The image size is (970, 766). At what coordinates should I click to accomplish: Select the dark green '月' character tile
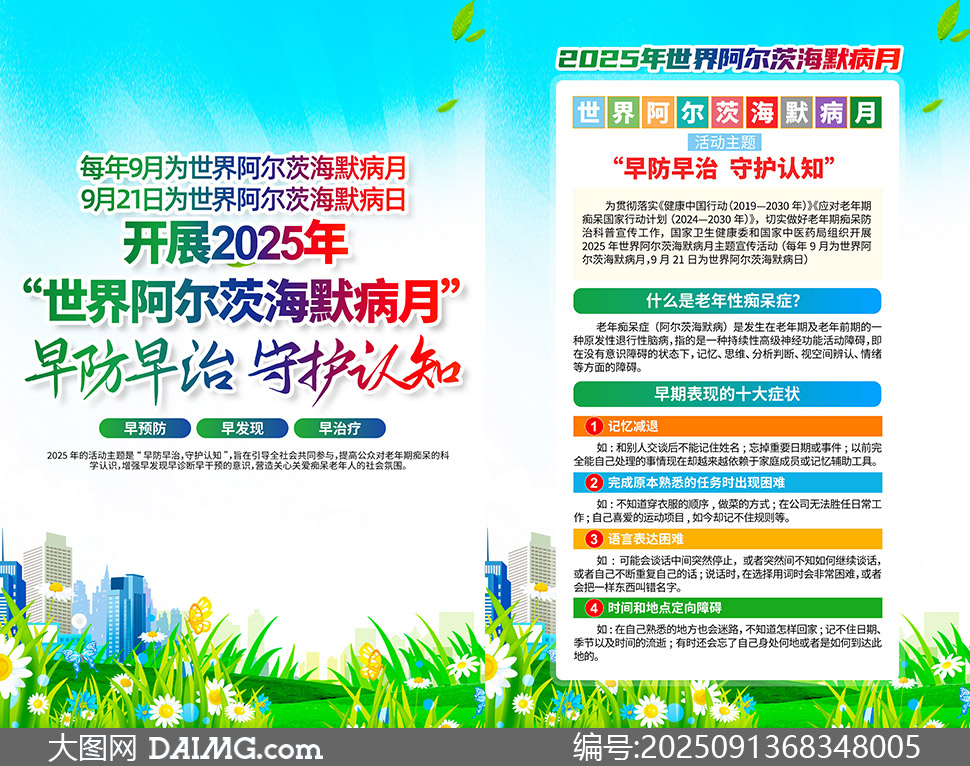pos(865,113)
